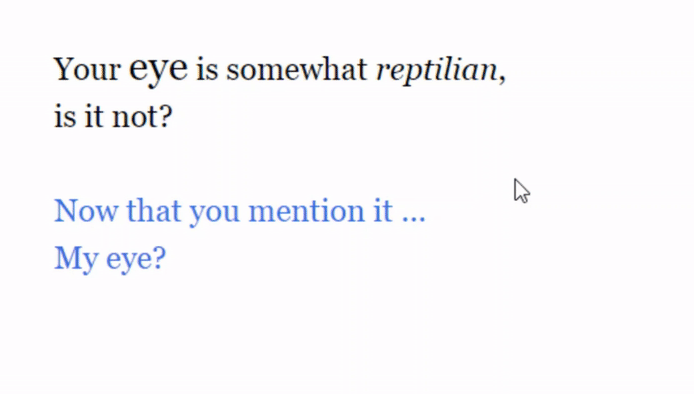Click the enlarged black word "eye"
Image resolution: width=694 pixels, height=394 pixels.
point(158,69)
